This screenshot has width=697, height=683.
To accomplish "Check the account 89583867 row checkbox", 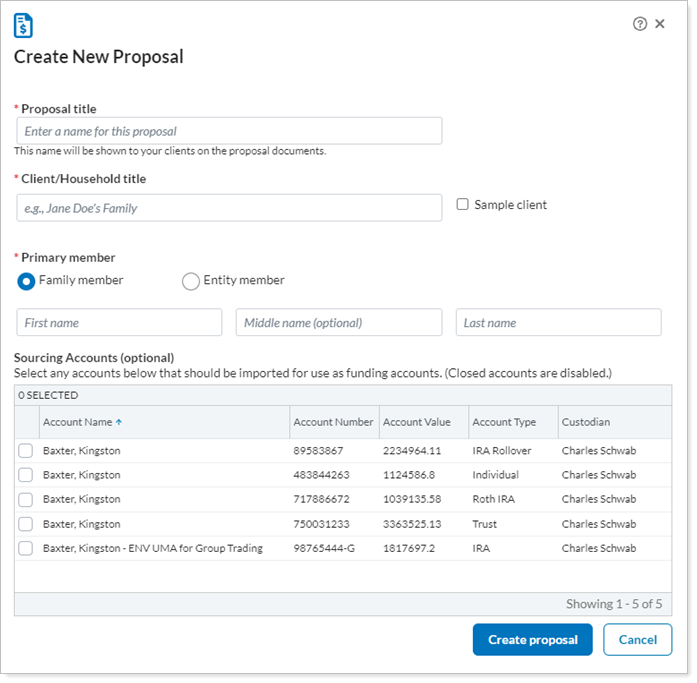I will [x=26, y=451].
